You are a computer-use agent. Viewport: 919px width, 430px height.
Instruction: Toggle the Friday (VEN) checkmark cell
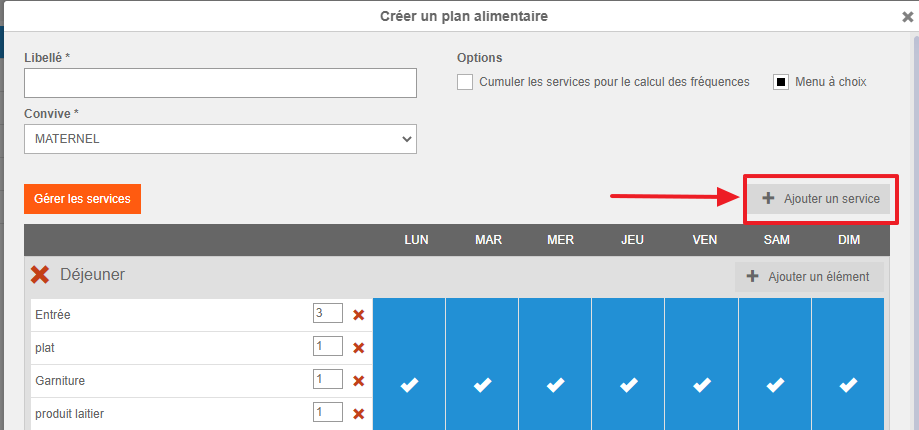click(x=702, y=385)
